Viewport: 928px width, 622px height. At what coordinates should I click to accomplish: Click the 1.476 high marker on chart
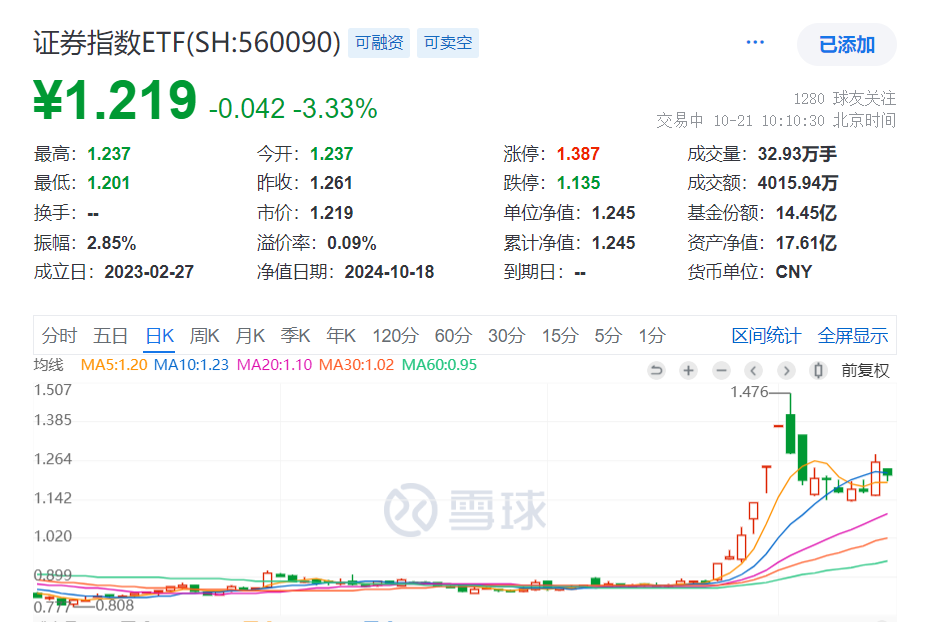(749, 392)
